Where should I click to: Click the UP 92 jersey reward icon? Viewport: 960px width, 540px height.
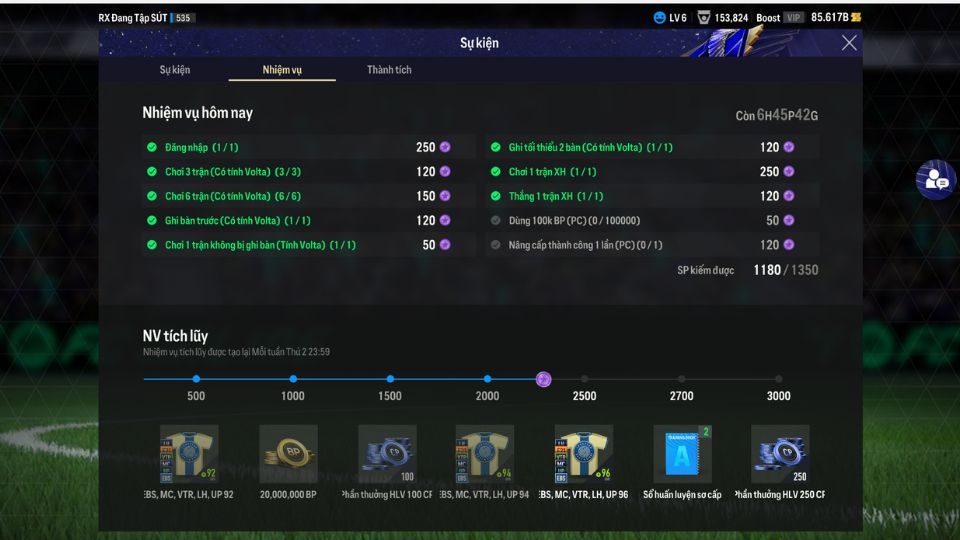(189, 454)
